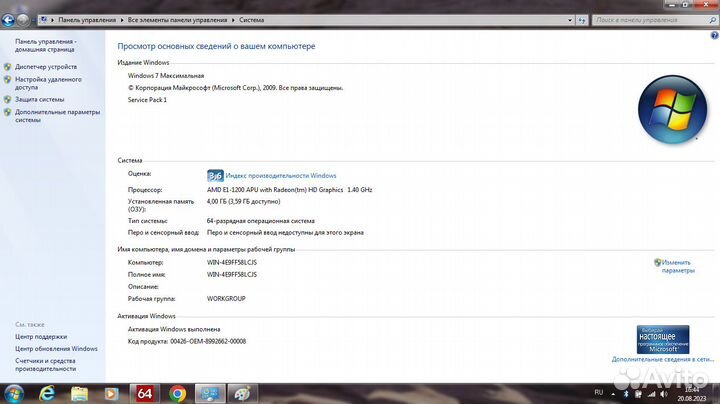The height and width of the screenshot is (404, 720).
Task: Show hidden tray icons arrow
Action: pyautogui.click(x=613, y=394)
